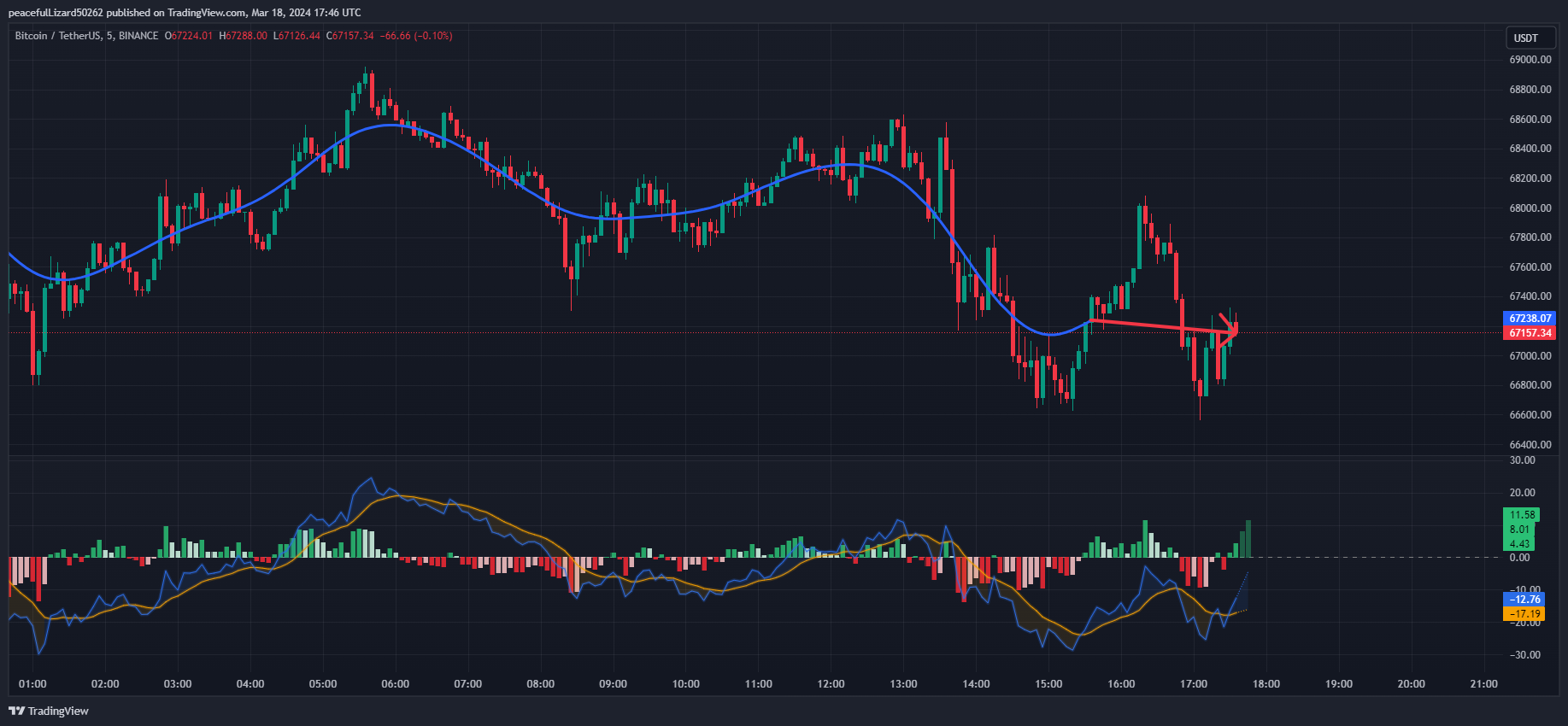The height and width of the screenshot is (726, 1568).
Task: Click the 66800.00 price axis label
Action: pyautogui.click(x=1530, y=385)
